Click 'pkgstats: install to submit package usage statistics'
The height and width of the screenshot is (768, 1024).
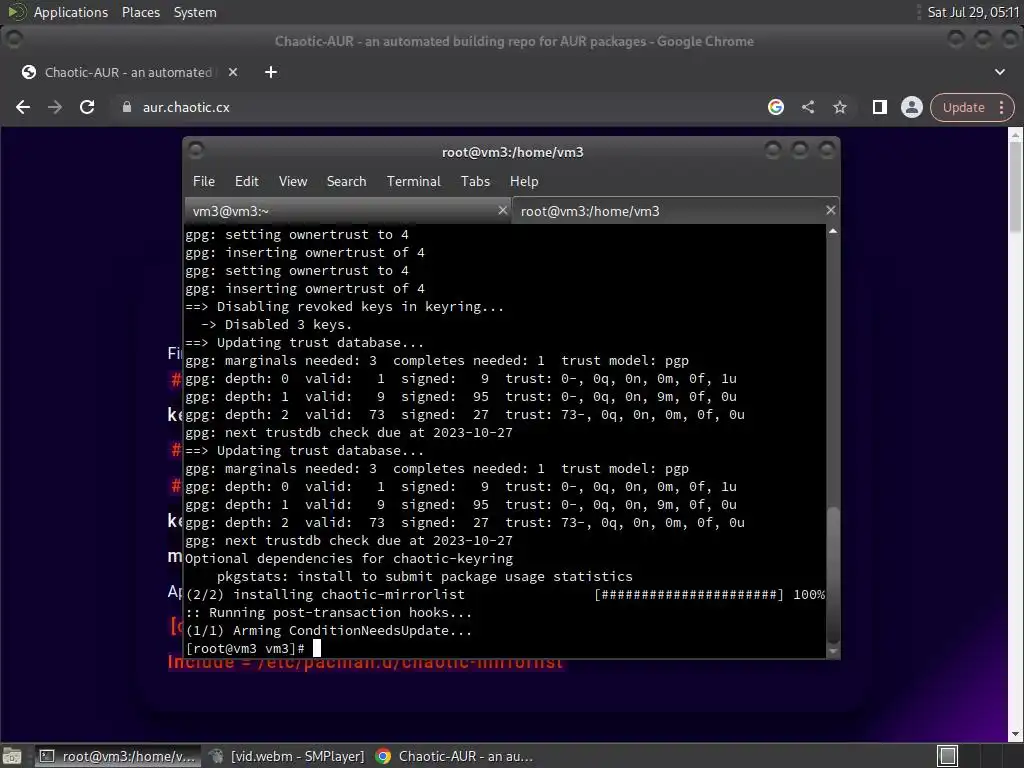coord(424,577)
